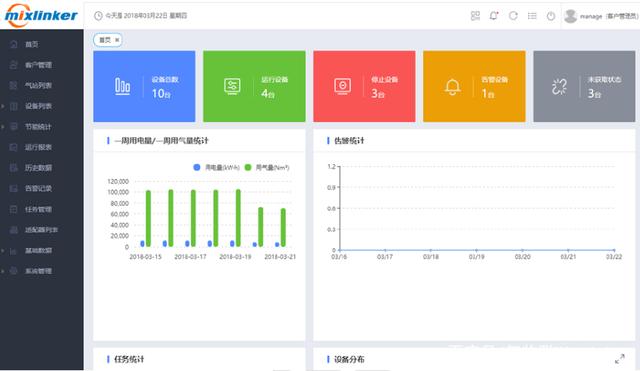Click the list view icon in top bar
Viewport: 640px width, 371px height.
pos(532,16)
